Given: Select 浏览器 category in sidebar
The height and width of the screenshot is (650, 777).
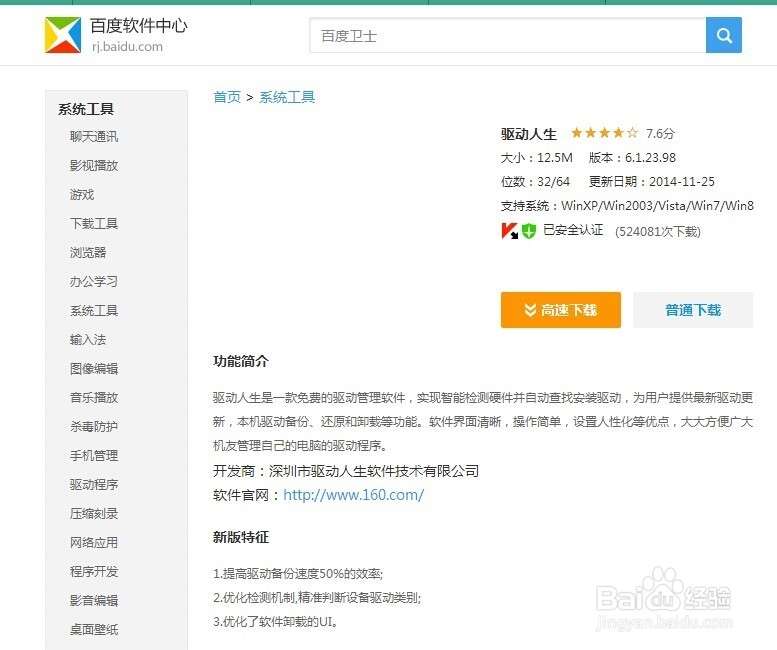Looking at the screenshot, I should [88, 252].
